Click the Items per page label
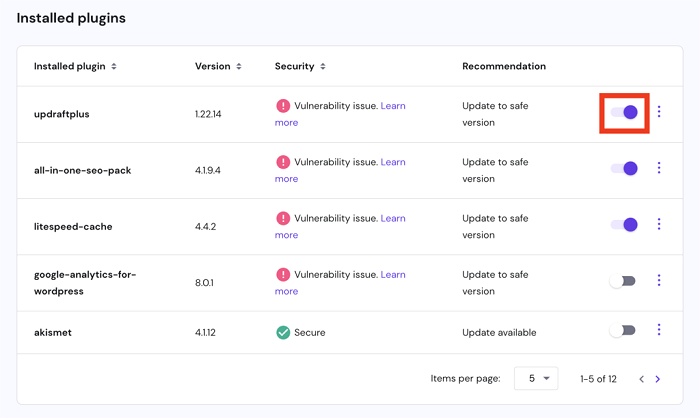This screenshot has height=418, width=700. [x=465, y=378]
